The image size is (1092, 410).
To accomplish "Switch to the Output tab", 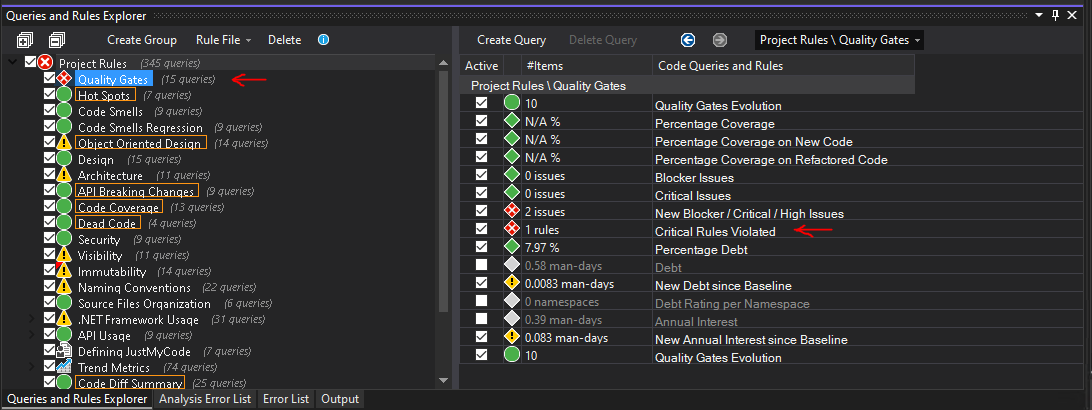I will coord(340,399).
